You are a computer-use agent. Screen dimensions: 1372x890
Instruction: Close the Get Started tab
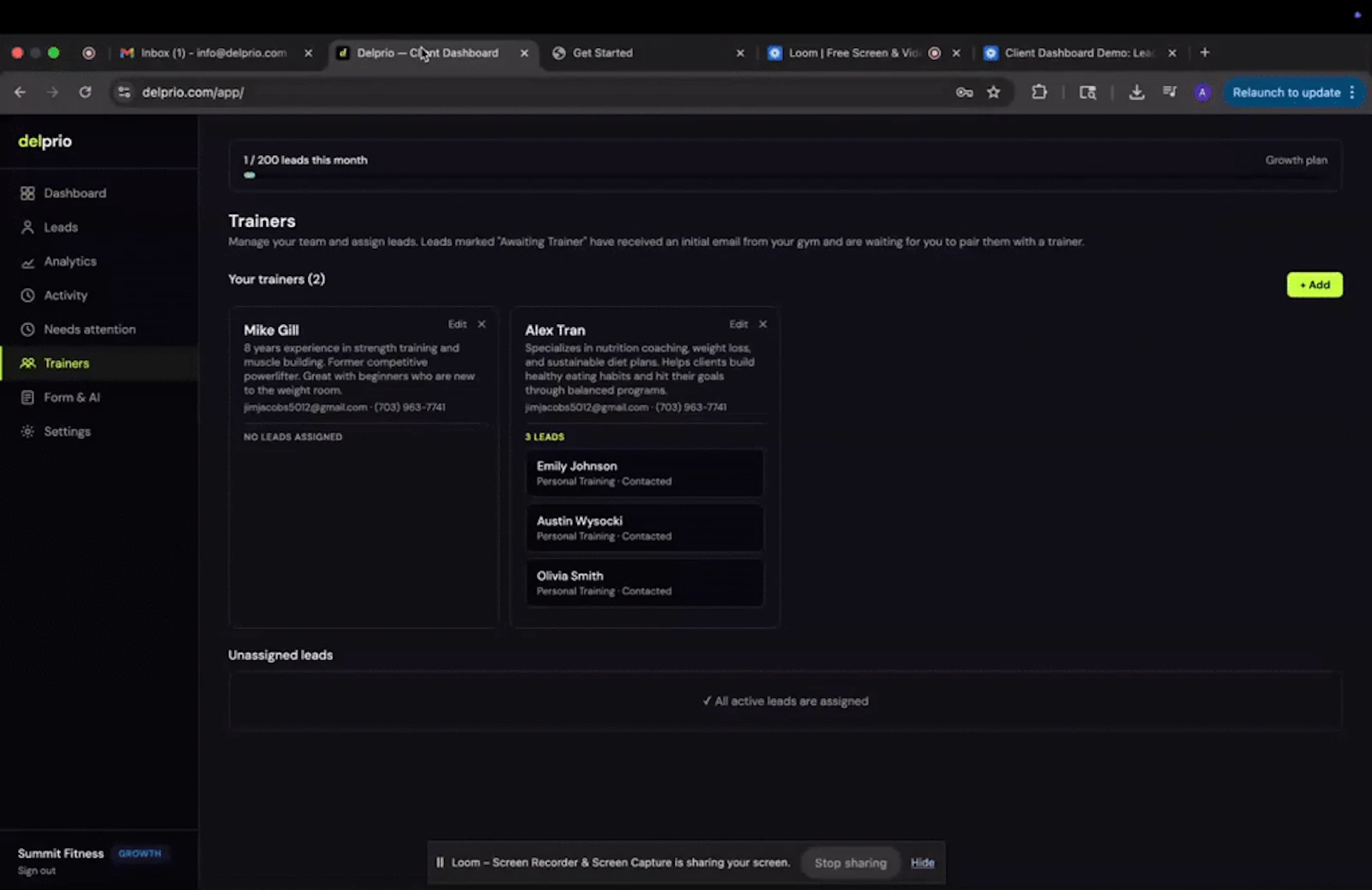tap(741, 52)
